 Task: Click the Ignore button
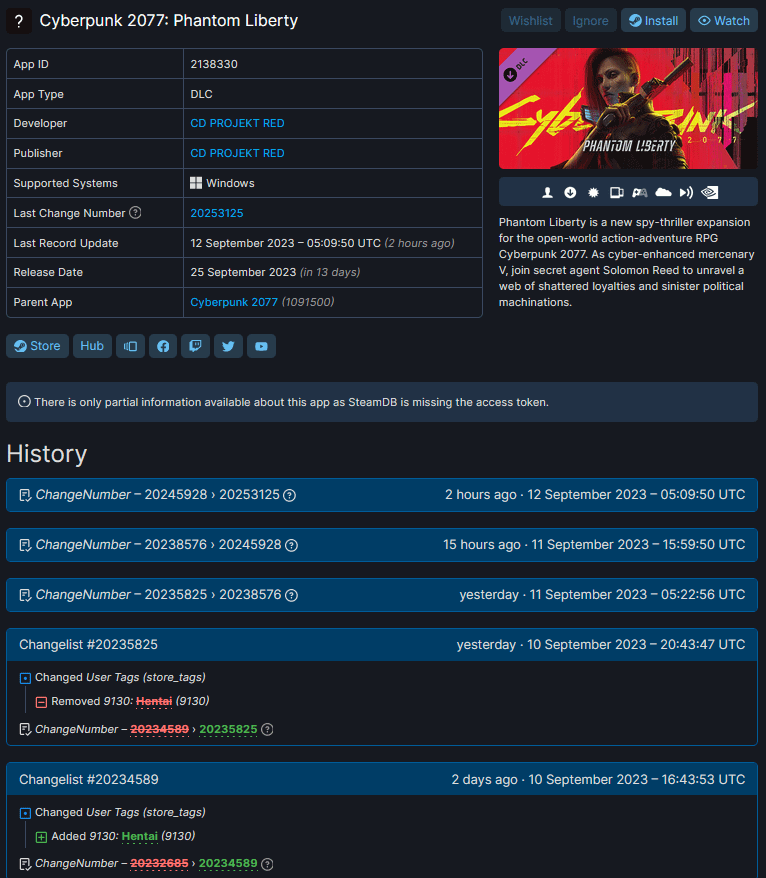(x=590, y=21)
